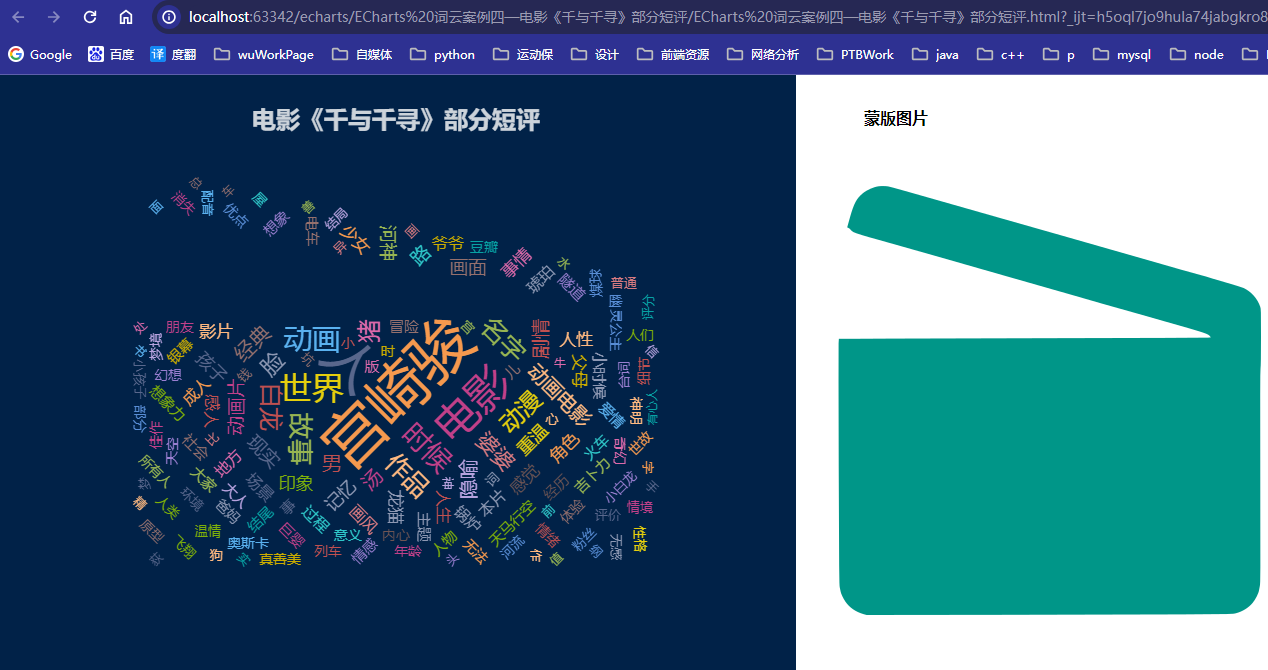Image resolution: width=1268 pixels, height=670 pixels.
Task: Click the word 画面 in the word cloud
Action: [468, 268]
